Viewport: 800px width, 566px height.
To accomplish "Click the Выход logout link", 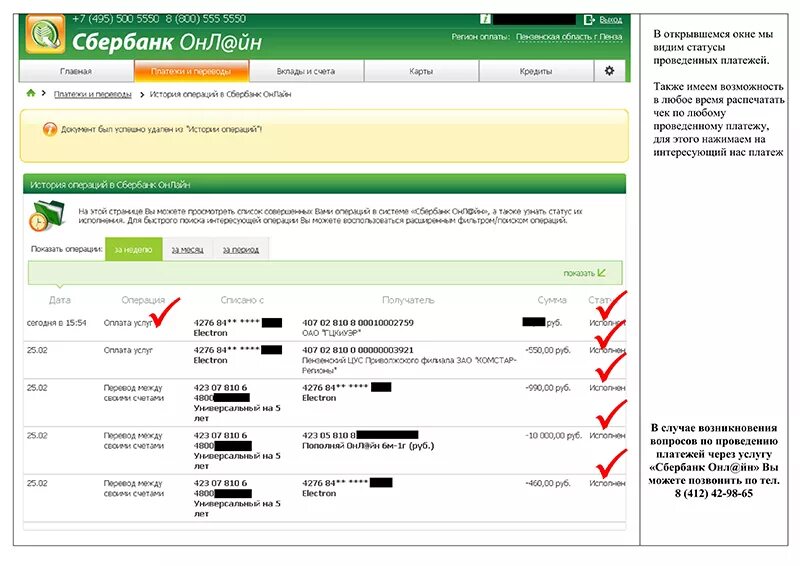I will point(611,20).
